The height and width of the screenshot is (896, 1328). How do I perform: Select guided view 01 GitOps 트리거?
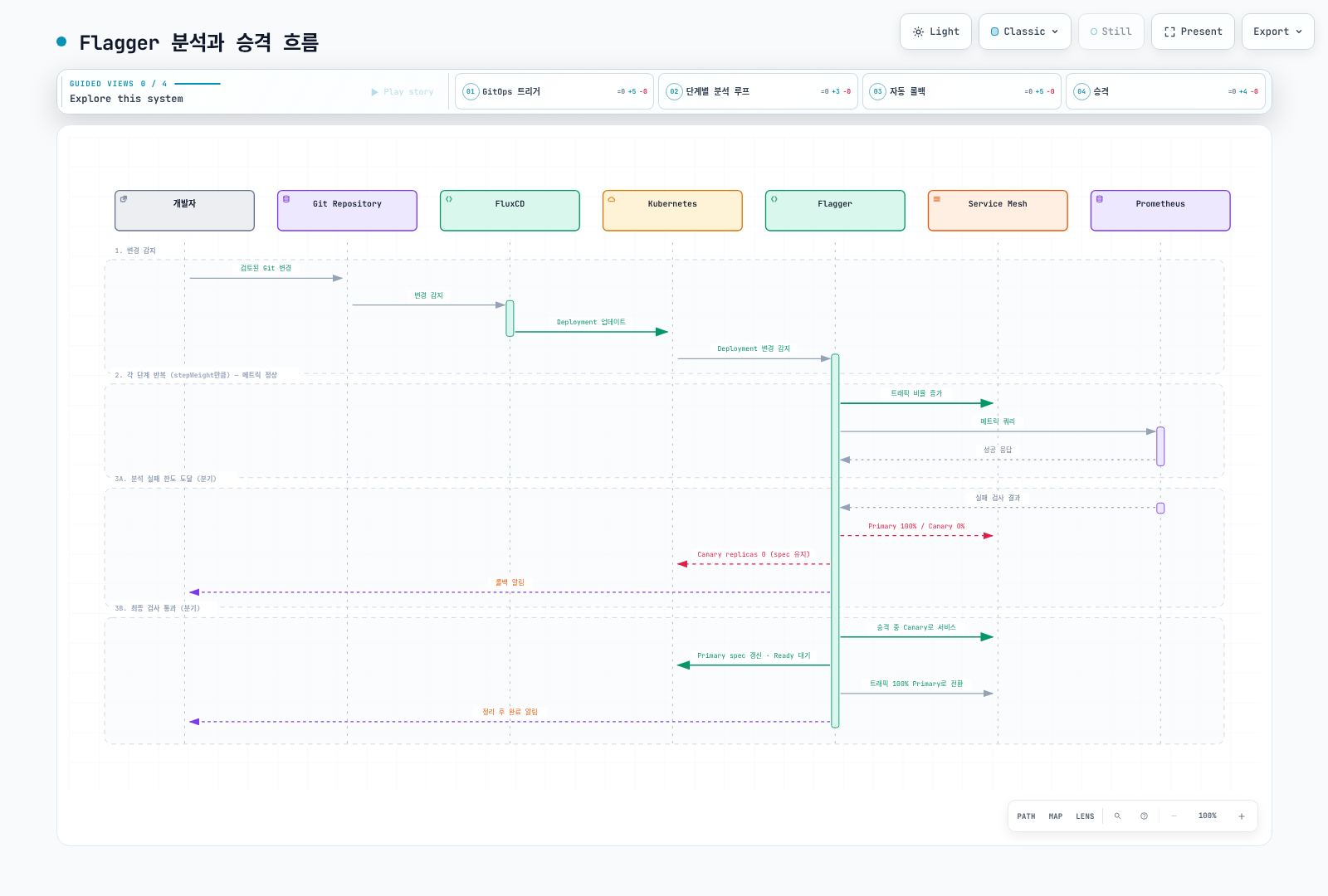(x=554, y=91)
